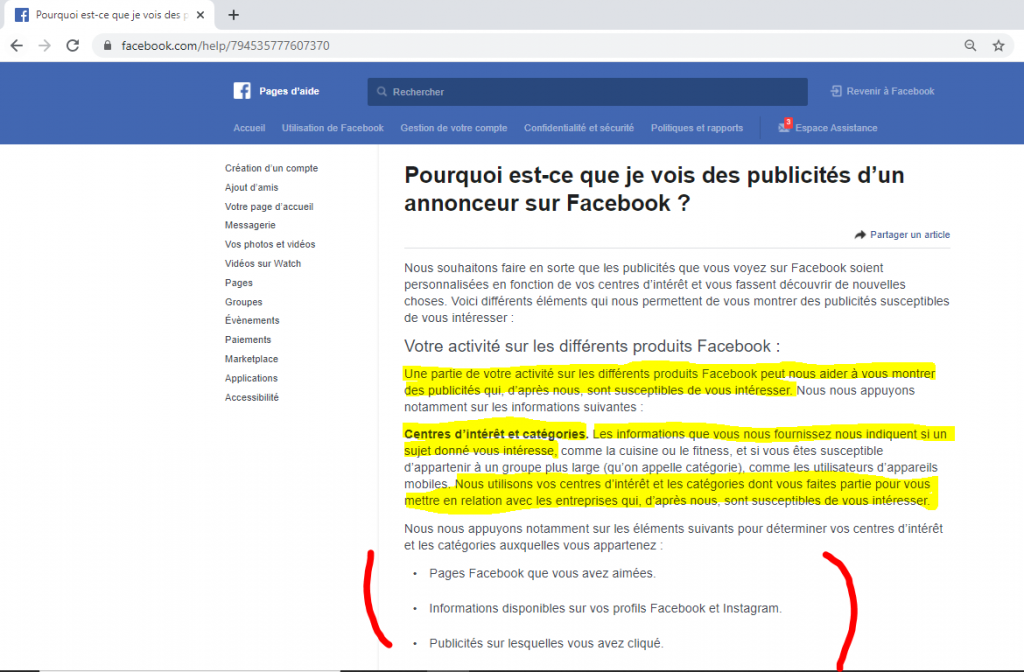
Task: Open Pages d'aide home link
Action: pyautogui.click(x=289, y=91)
